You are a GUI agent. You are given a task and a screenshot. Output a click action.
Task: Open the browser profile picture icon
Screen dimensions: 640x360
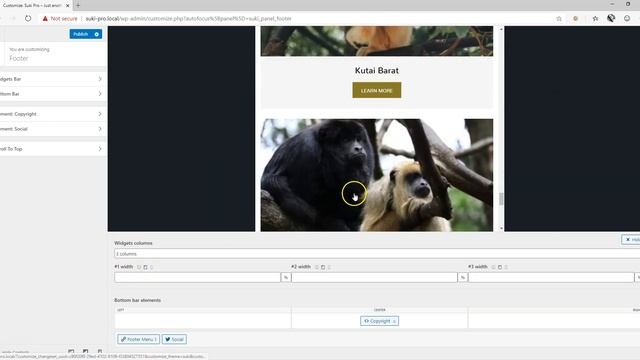[x=611, y=18]
